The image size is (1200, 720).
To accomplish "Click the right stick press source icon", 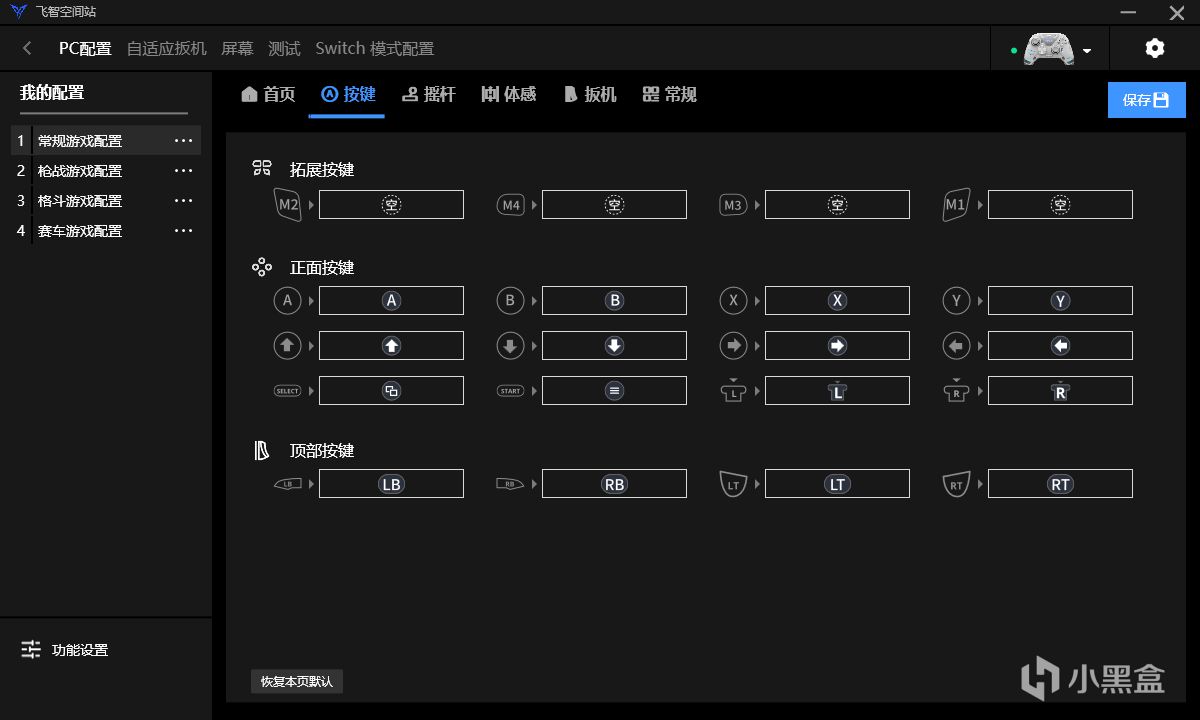I will point(957,391).
